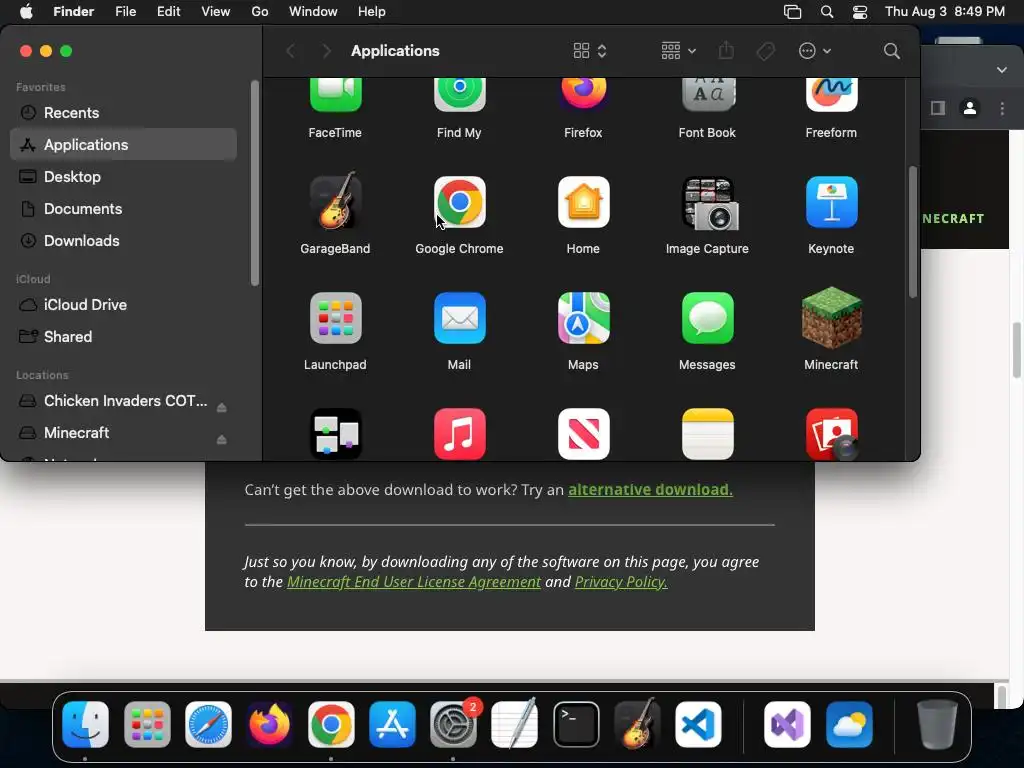
Task: Go forward in Finder navigation
Action: coord(327,51)
